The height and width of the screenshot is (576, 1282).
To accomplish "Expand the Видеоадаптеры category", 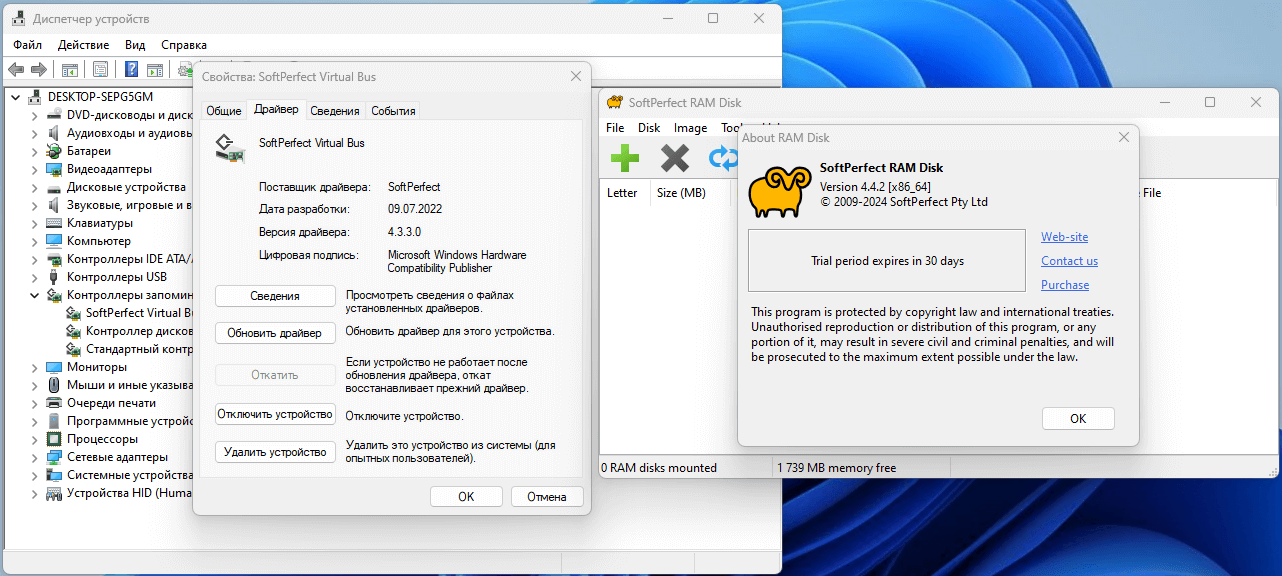I will point(35,169).
